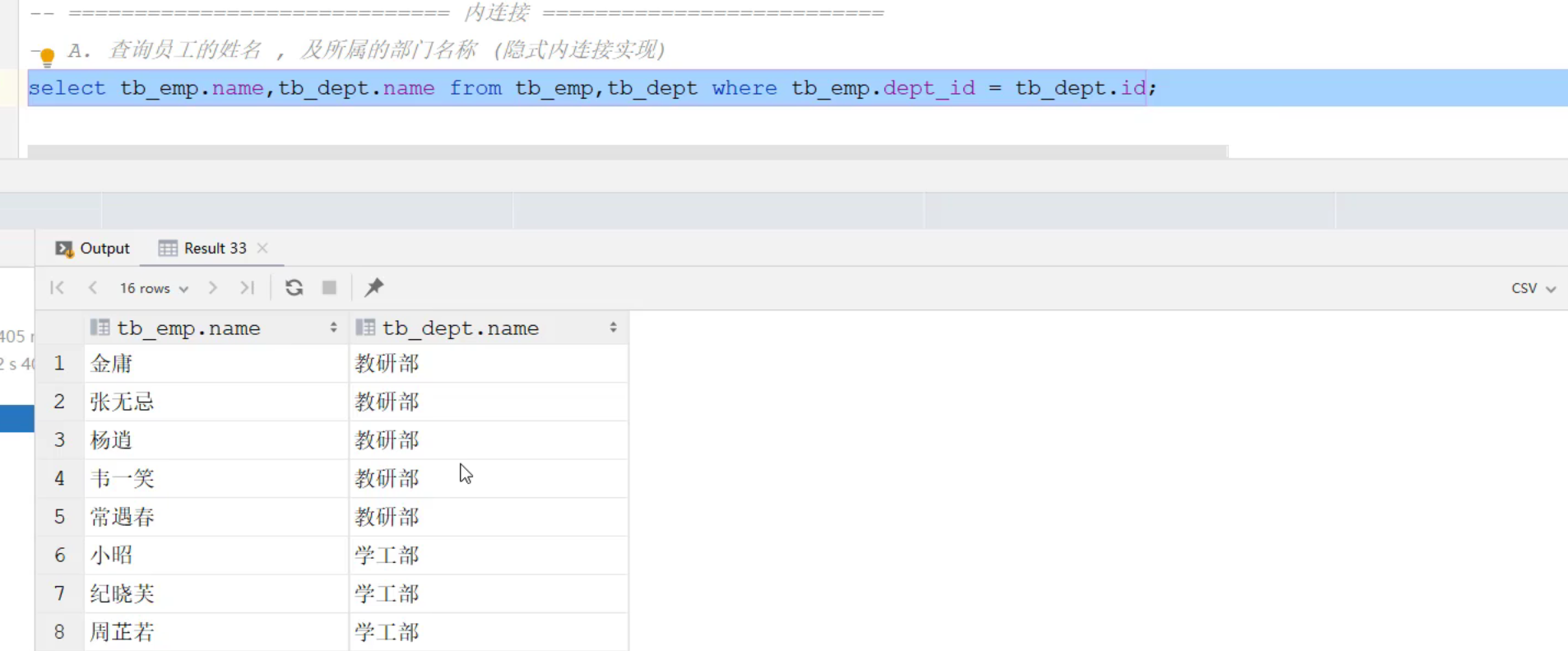Pin the Result 33 tab

(x=374, y=287)
